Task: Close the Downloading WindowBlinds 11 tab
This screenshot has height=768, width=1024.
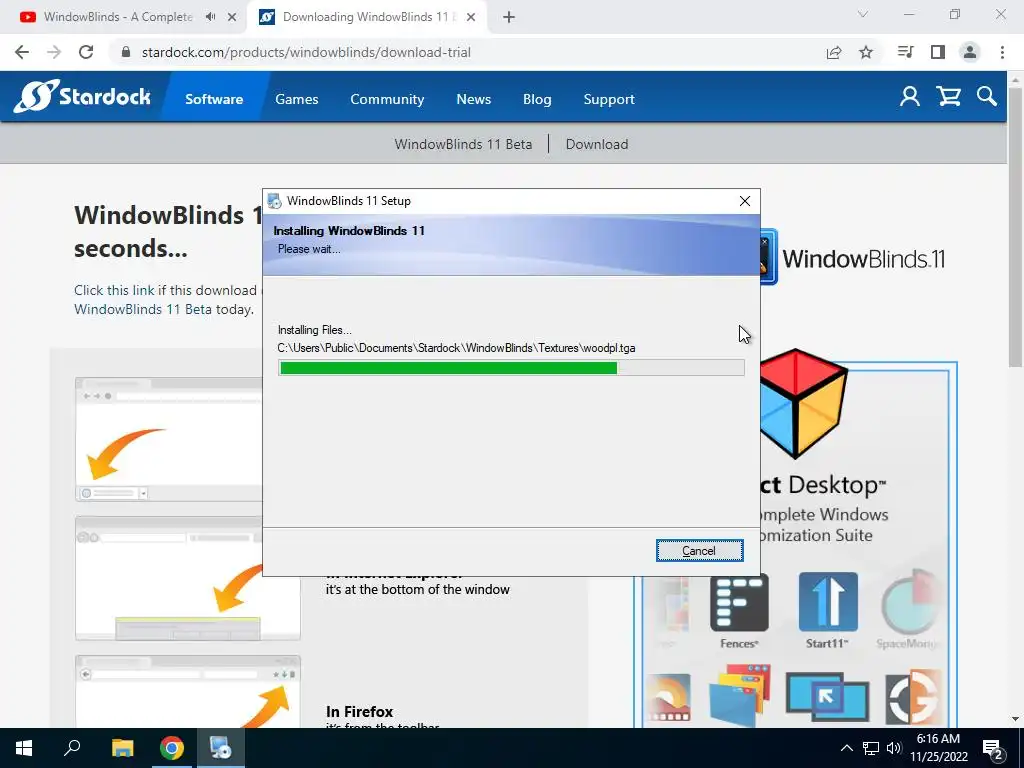Action: (x=471, y=17)
